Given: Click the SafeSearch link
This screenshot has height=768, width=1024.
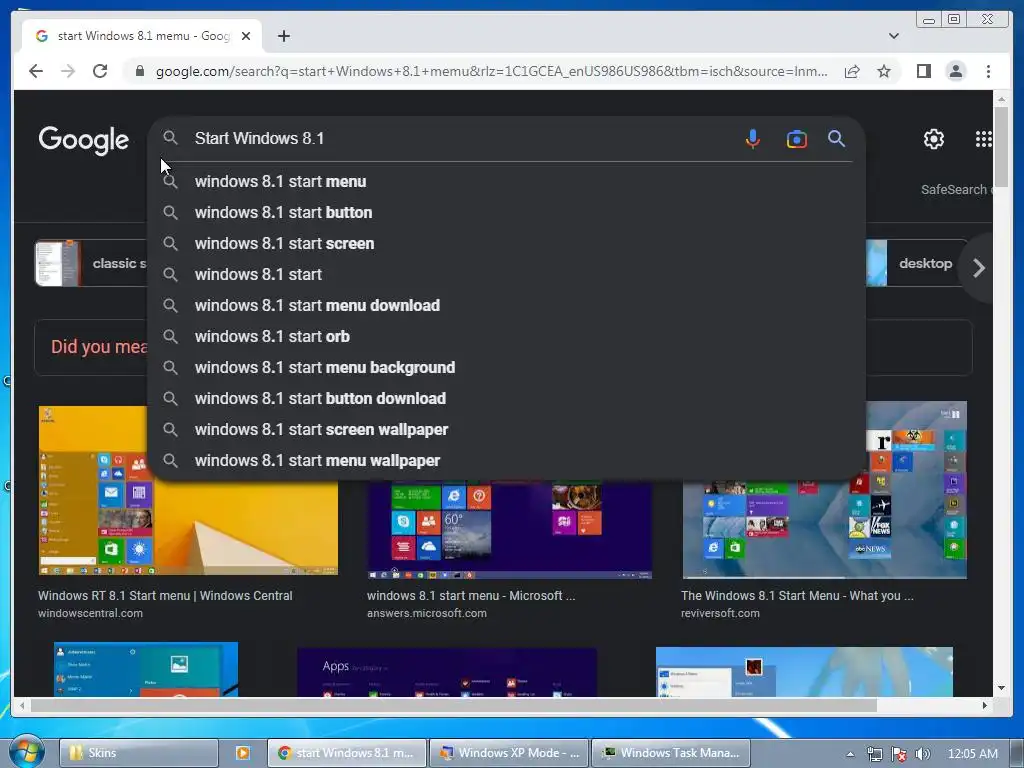Looking at the screenshot, I should [x=956, y=189].
